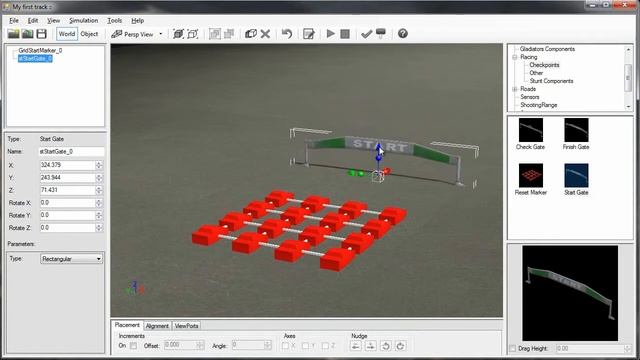This screenshot has height=360, width=640.
Task: Stop simulation with the stop button
Action: [345, 34]
